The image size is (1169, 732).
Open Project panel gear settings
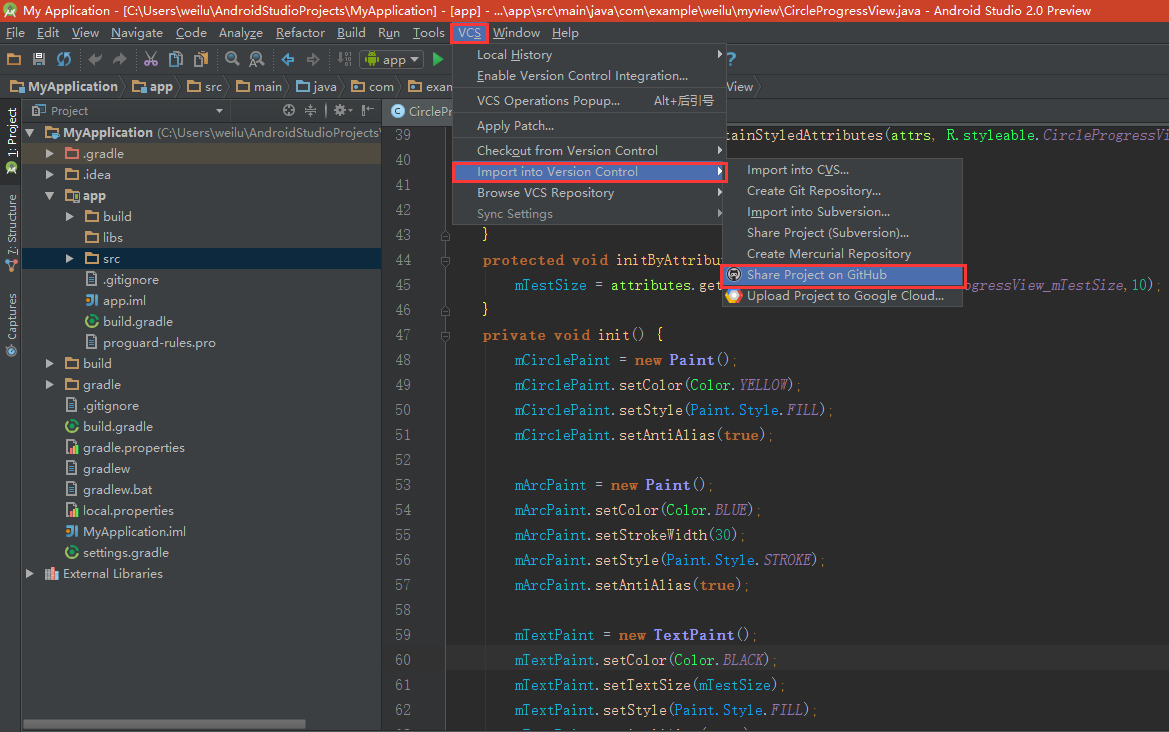(x=341, y=110)
